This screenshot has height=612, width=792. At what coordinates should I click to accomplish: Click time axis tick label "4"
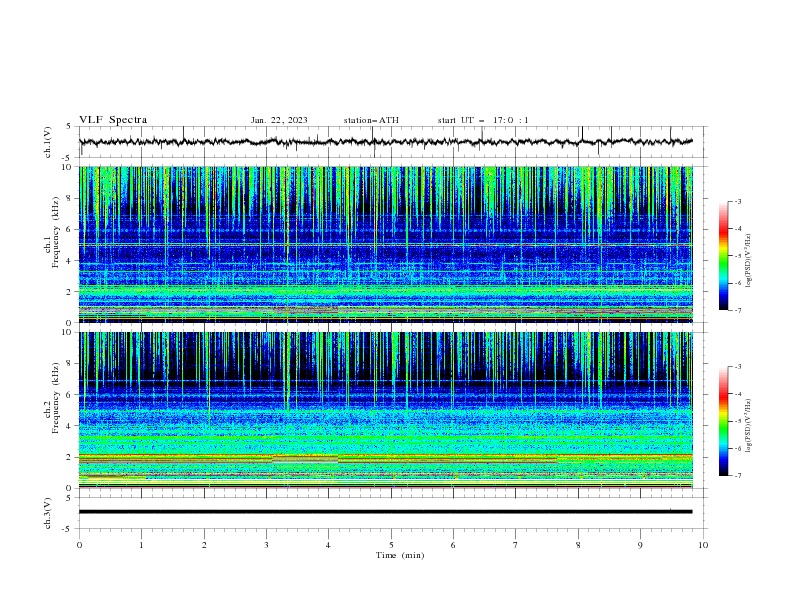[328, 545]
